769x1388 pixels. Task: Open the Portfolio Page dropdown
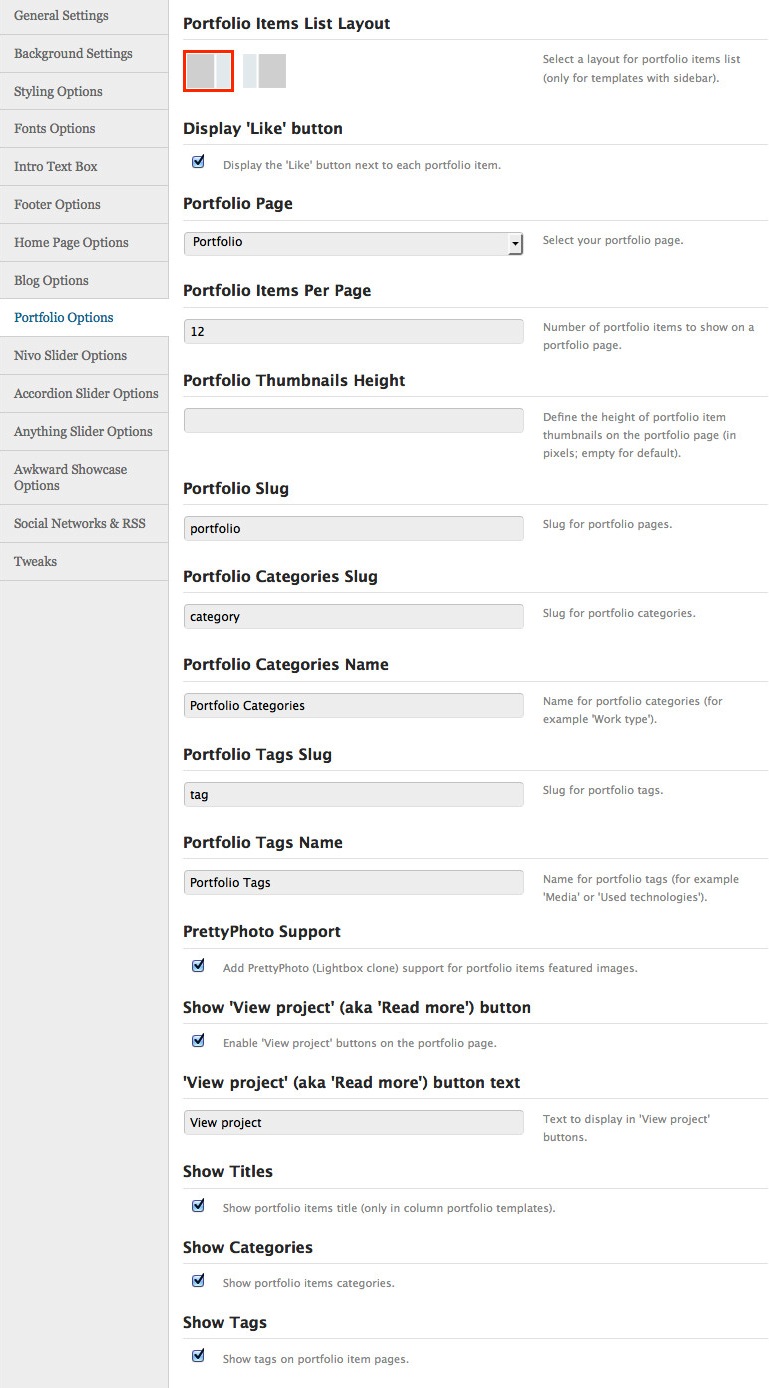coord(354,243)
